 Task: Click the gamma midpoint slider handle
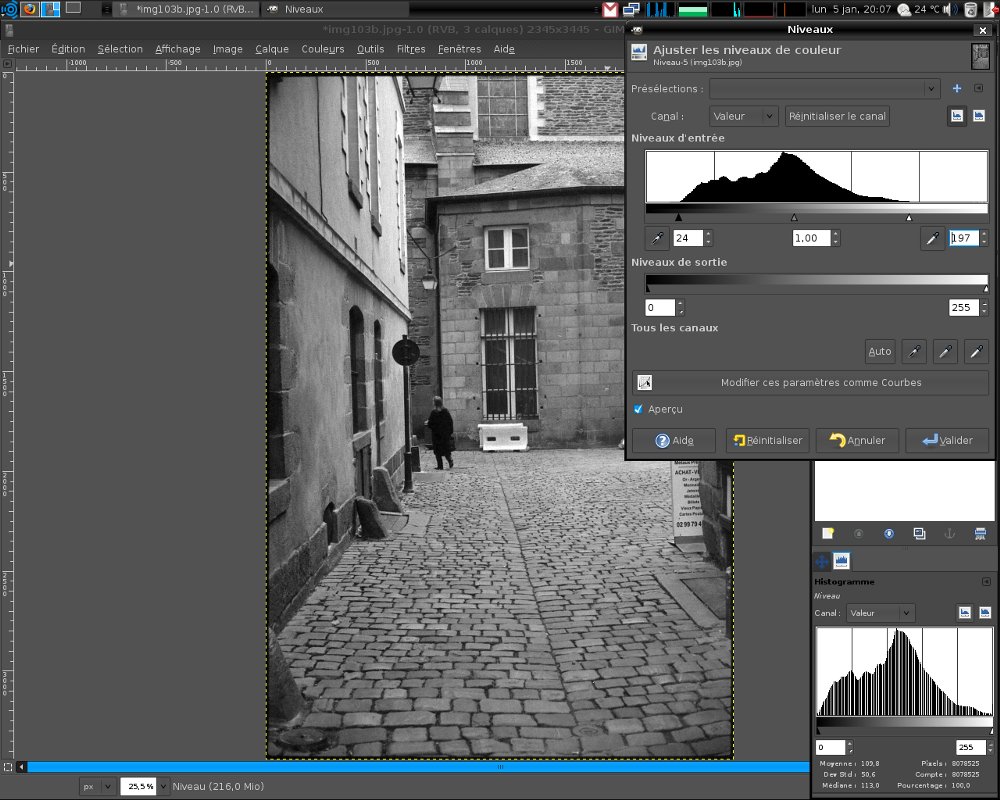794,218
